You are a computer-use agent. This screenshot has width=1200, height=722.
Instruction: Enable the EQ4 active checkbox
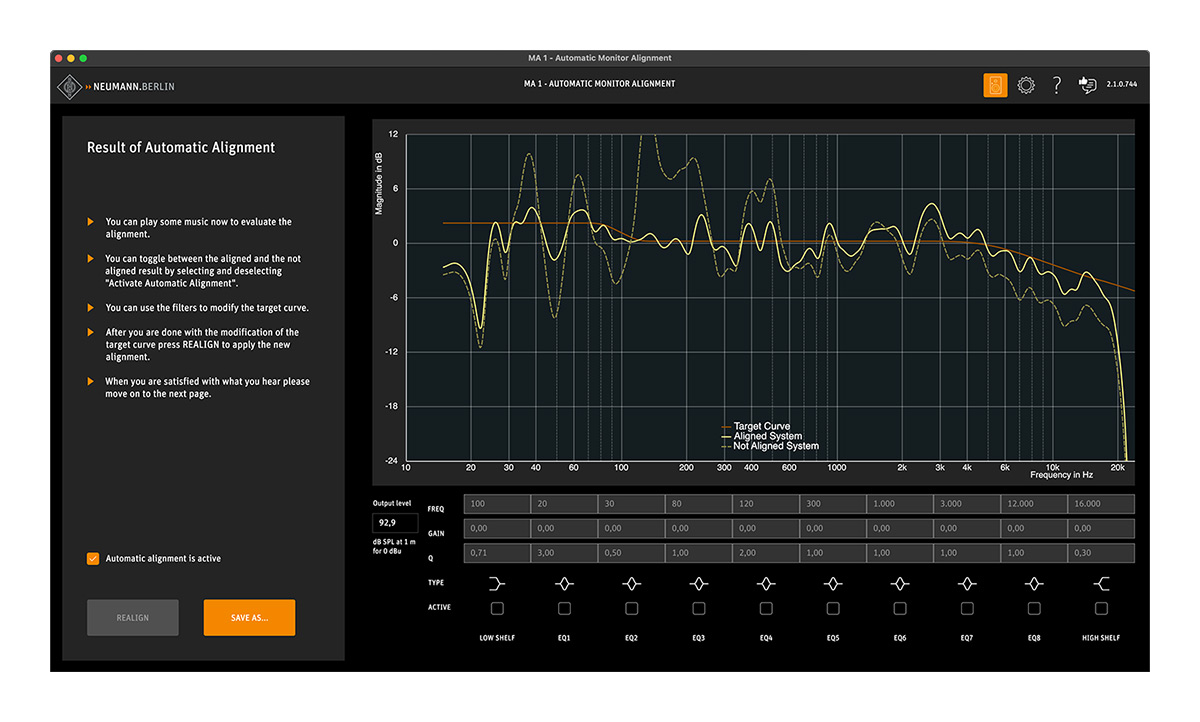pyautogui.click(x=766, y=608)
